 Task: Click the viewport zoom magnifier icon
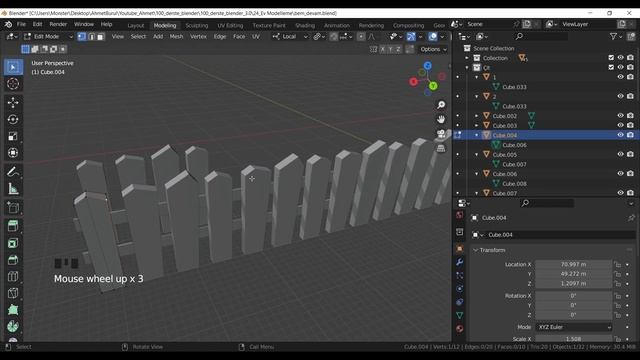tap(441, 105)
